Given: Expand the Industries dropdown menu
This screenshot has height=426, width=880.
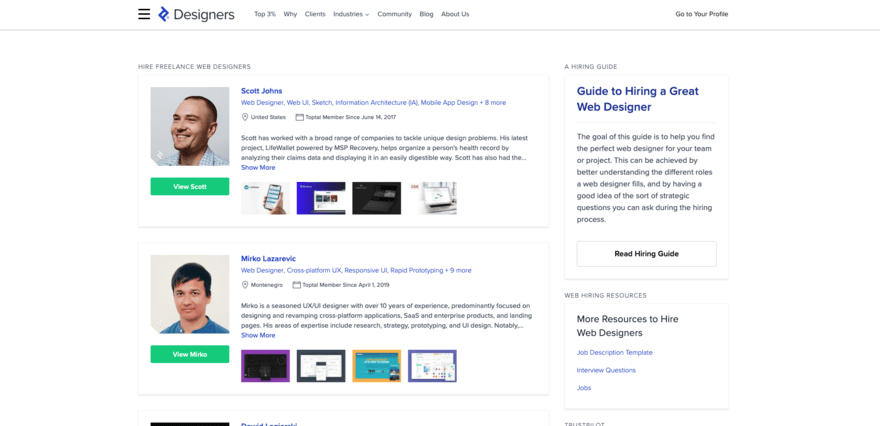Looking at the screenshot, I should pyautogui.click(x=350, y=14).
